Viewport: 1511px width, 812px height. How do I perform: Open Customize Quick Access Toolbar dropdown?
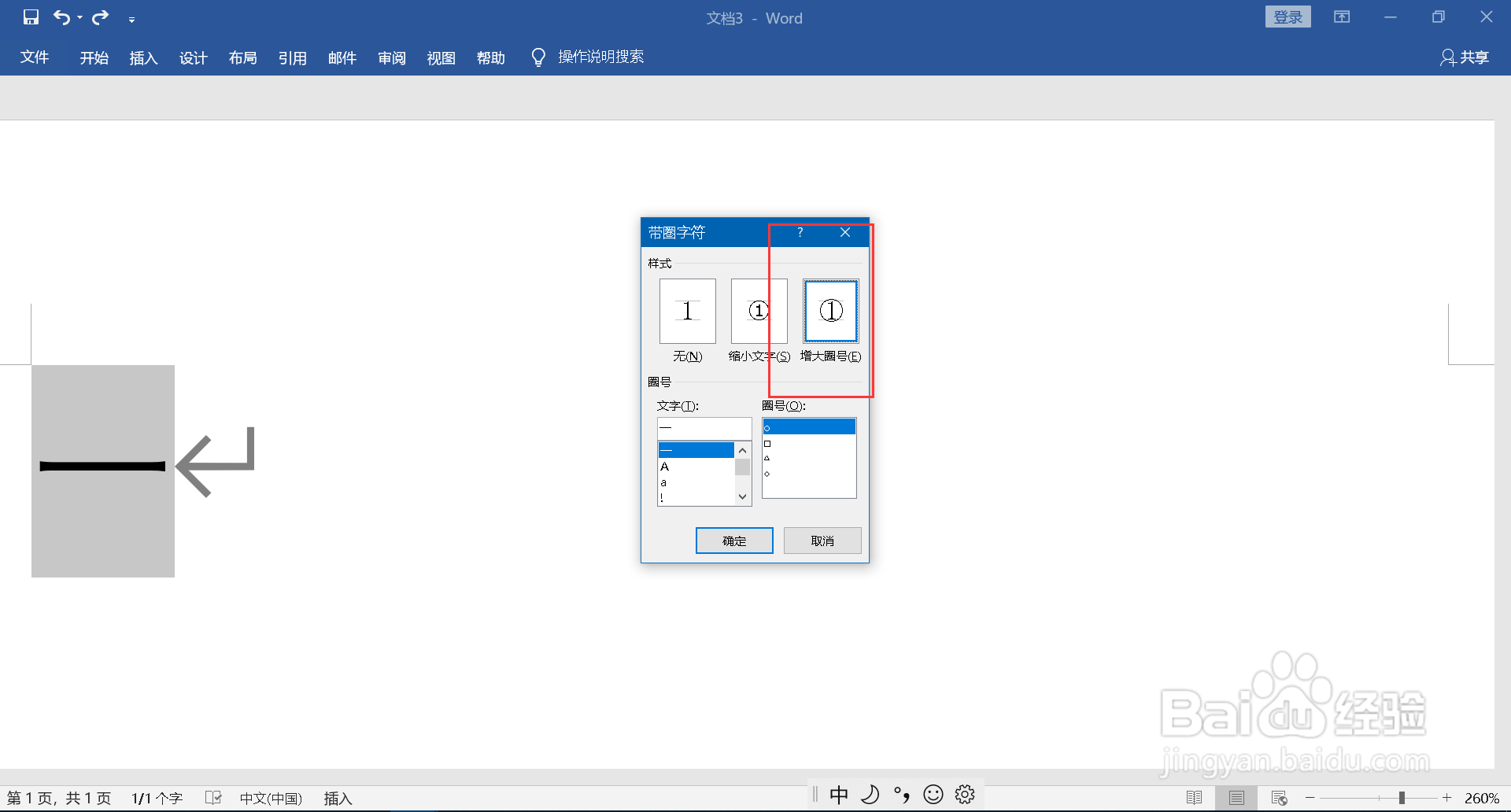(131, 19)
